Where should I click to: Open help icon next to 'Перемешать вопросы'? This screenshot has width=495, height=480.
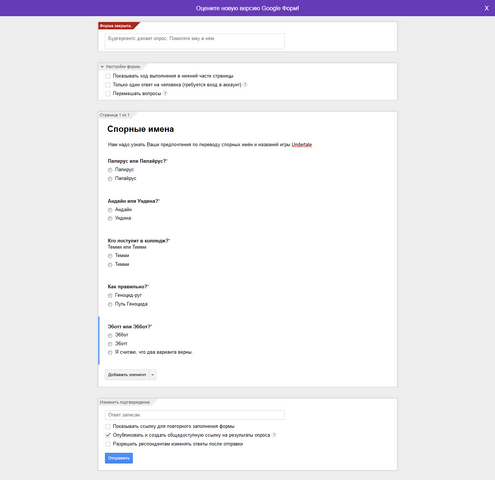coord(165,94)
